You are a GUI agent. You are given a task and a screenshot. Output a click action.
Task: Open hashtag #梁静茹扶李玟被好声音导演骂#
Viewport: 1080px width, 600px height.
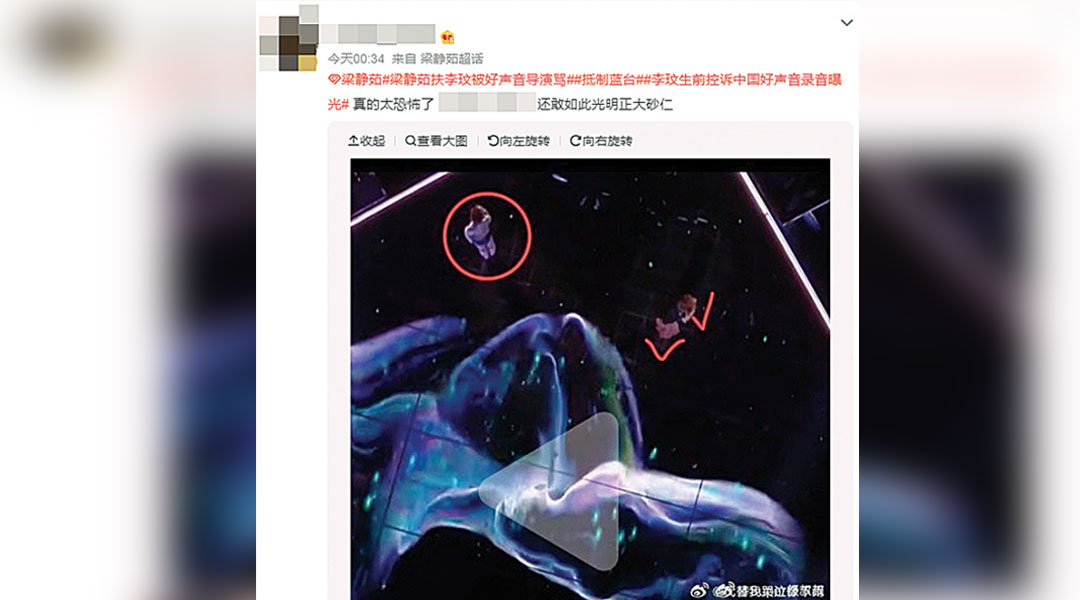(477, 80)
